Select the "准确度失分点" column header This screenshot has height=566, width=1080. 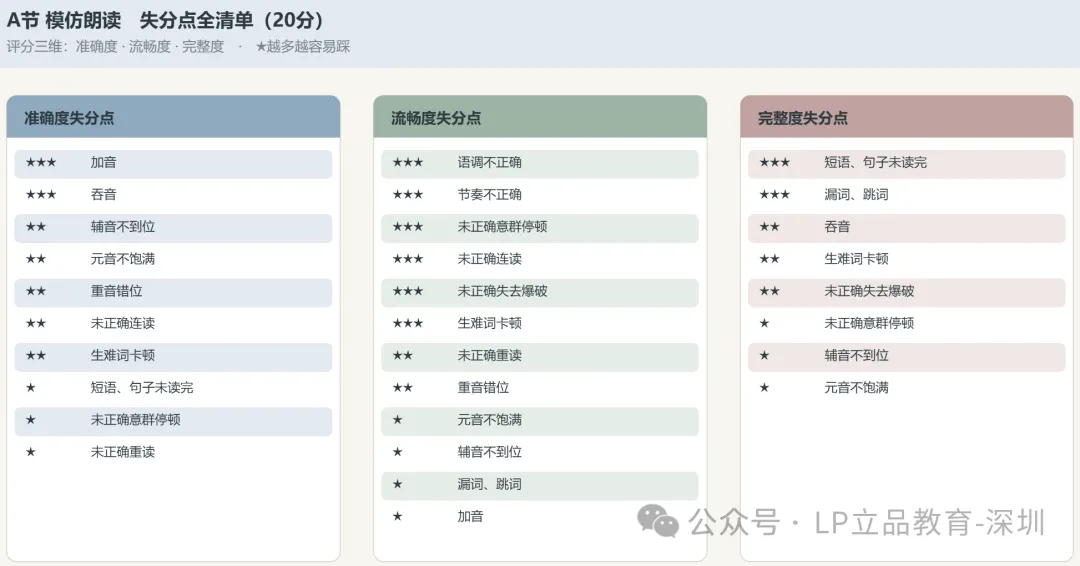pos(173,118)
